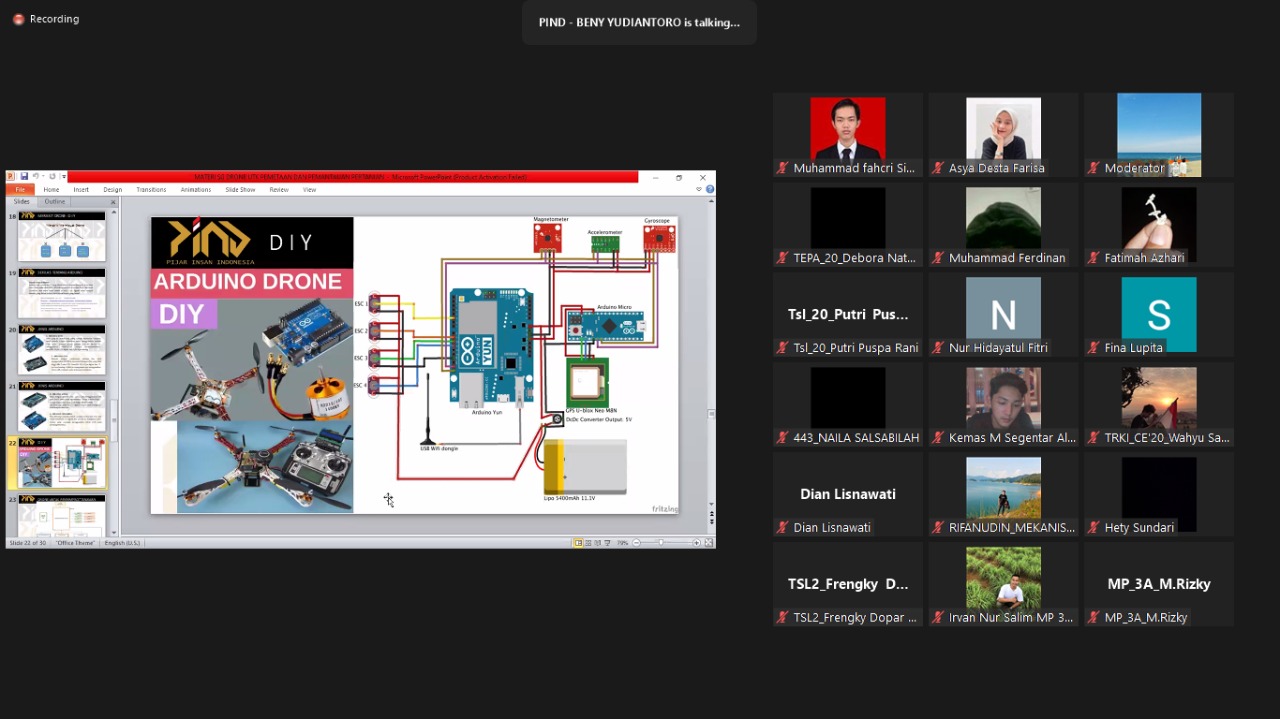Close the slide thumbnail pane
The width and height of the screenshot is (1280, 719).
tap(113, 202)
